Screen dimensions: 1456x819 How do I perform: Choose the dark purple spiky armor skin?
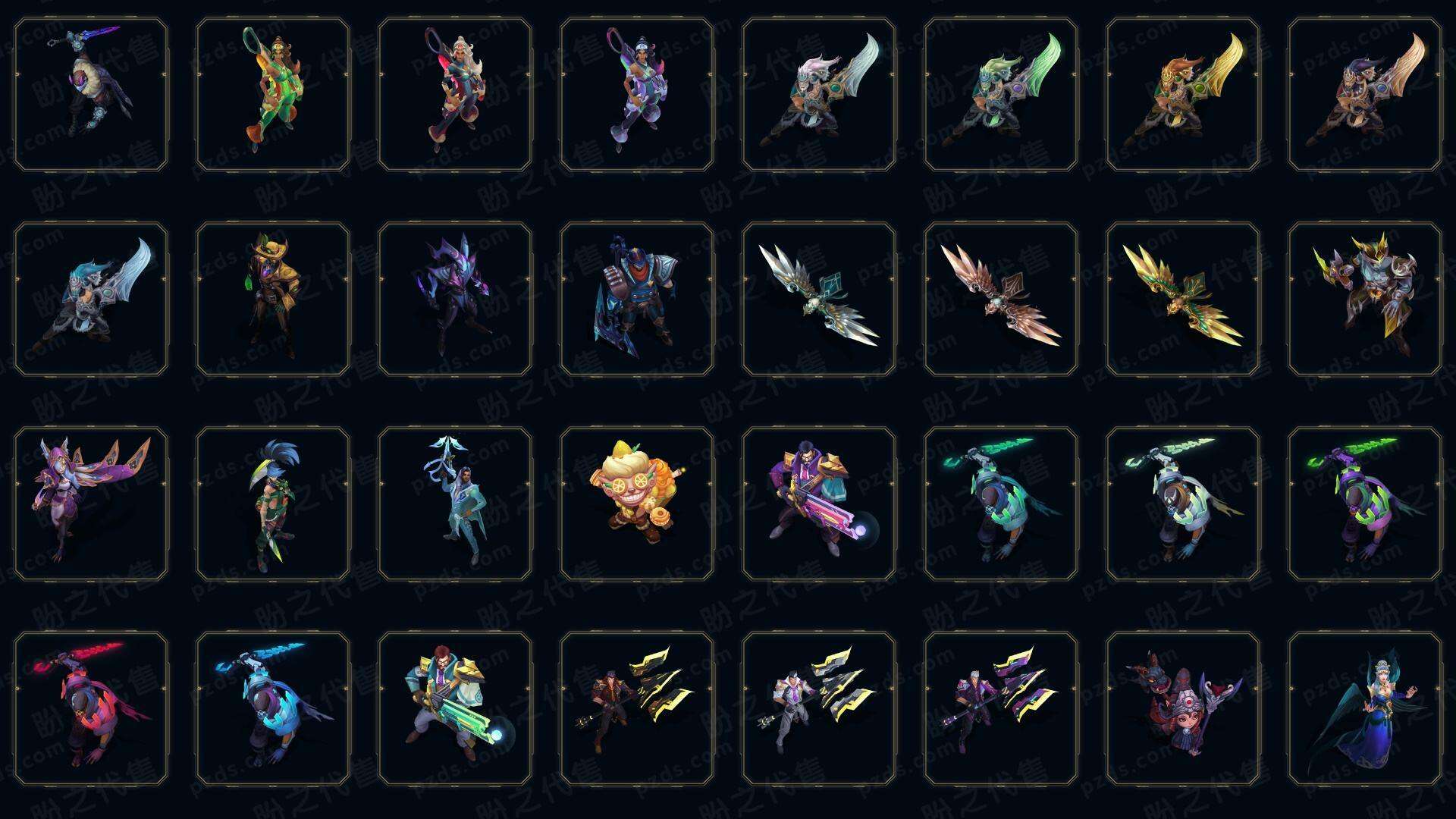(x=455, y=299)
